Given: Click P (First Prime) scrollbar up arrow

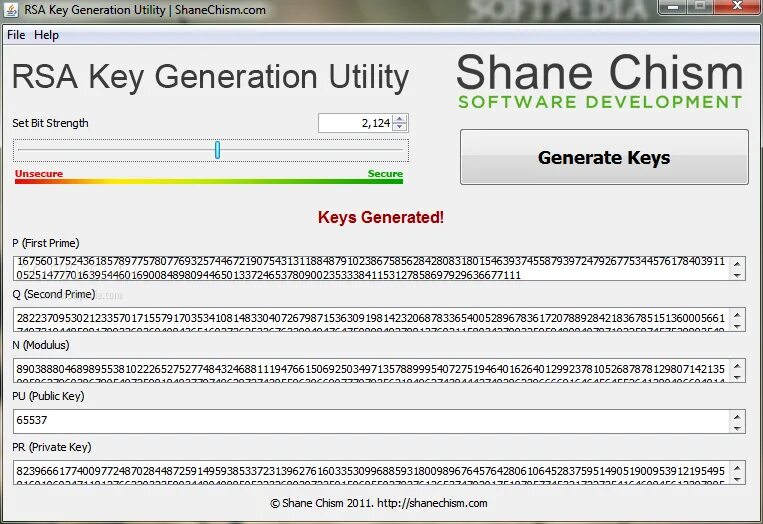Looking at the screenshot, I should click(737, 263).
